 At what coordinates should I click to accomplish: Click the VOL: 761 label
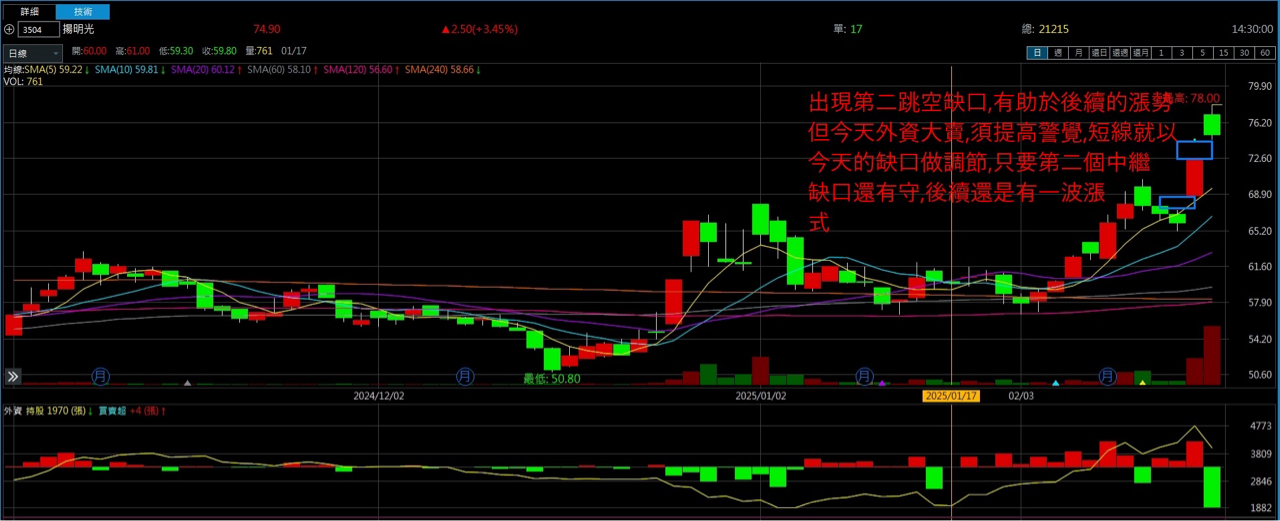pos(23,82)
